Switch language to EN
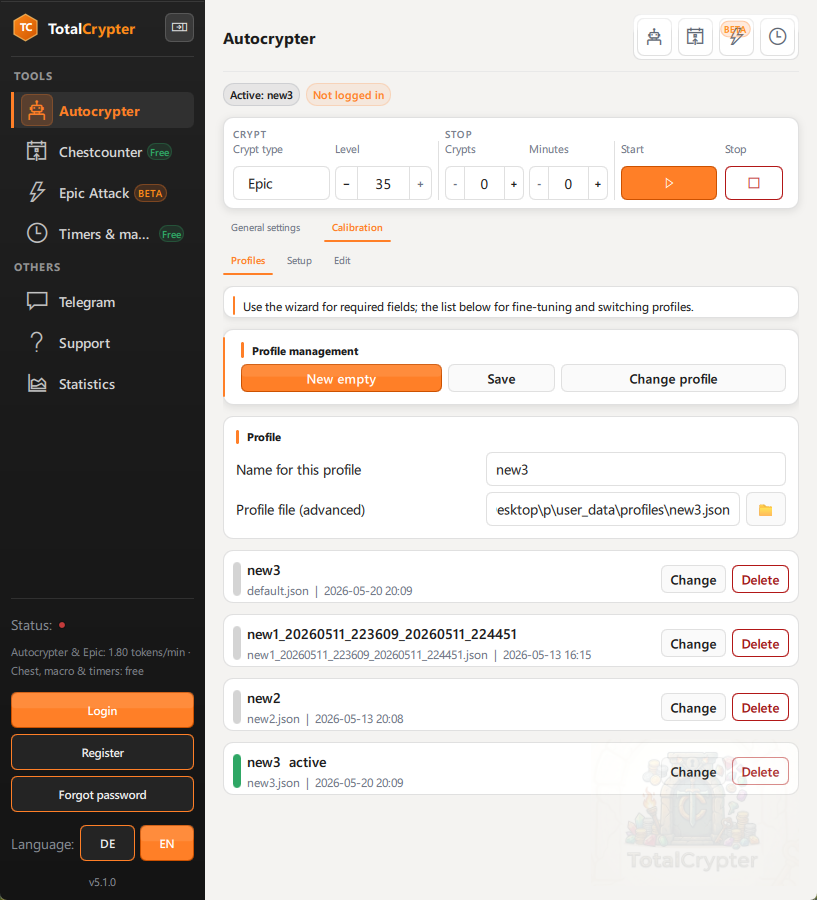The height and width of the screenshot is (900, 817). point(167,843)
